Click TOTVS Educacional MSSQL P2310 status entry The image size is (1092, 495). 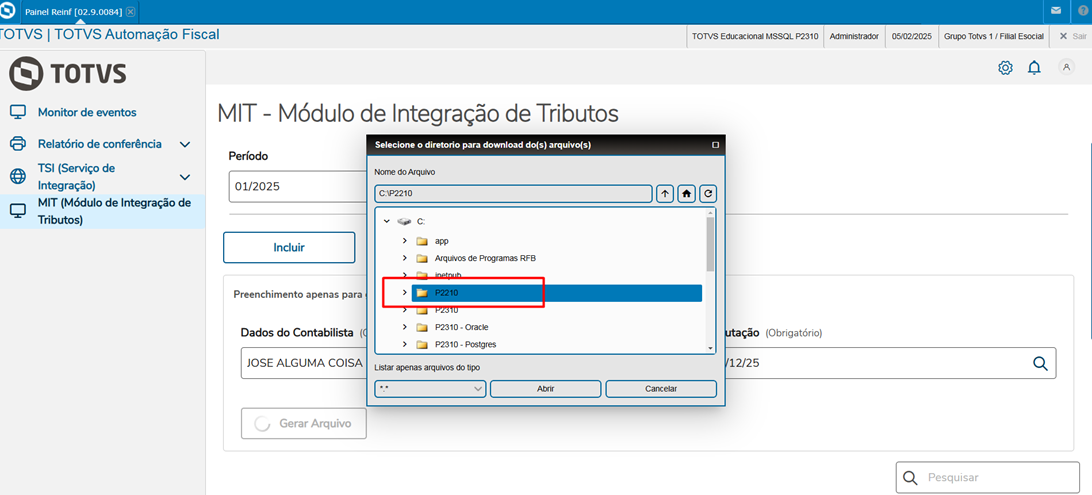[x=755, y=36]
